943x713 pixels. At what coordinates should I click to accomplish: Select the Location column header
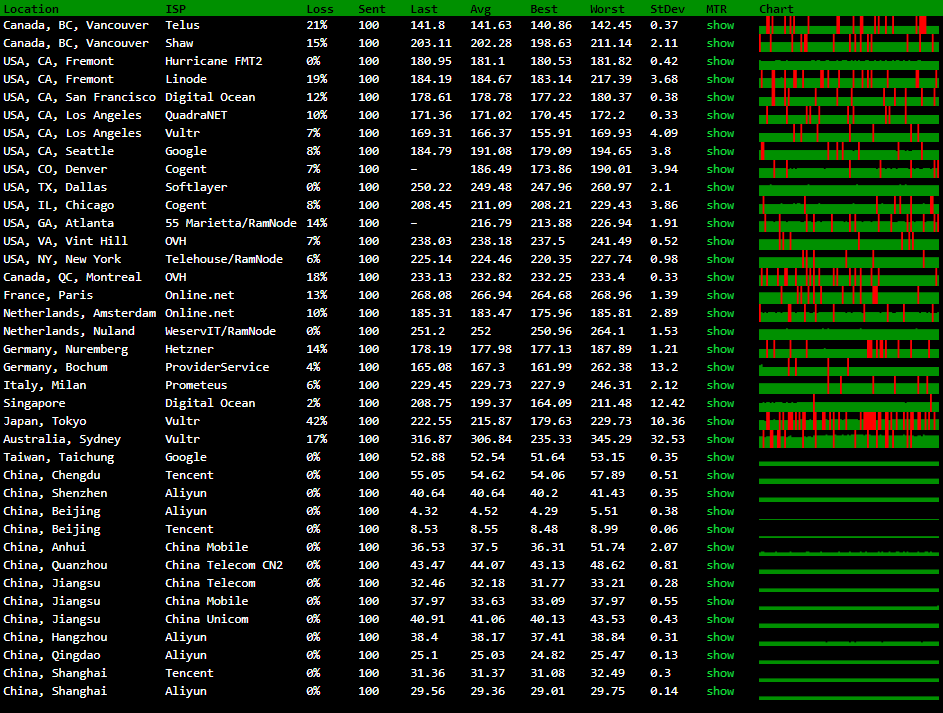[x=31, y=9]
